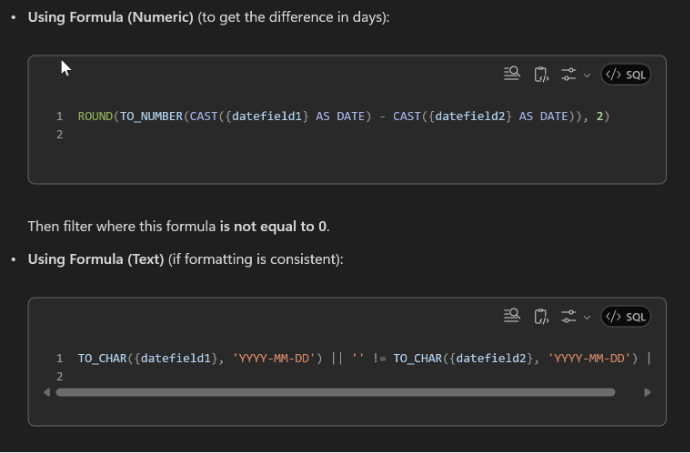
Task: Open the chevron dropdown in the TO_CHAR block toolbar
Action: point(586,317)
